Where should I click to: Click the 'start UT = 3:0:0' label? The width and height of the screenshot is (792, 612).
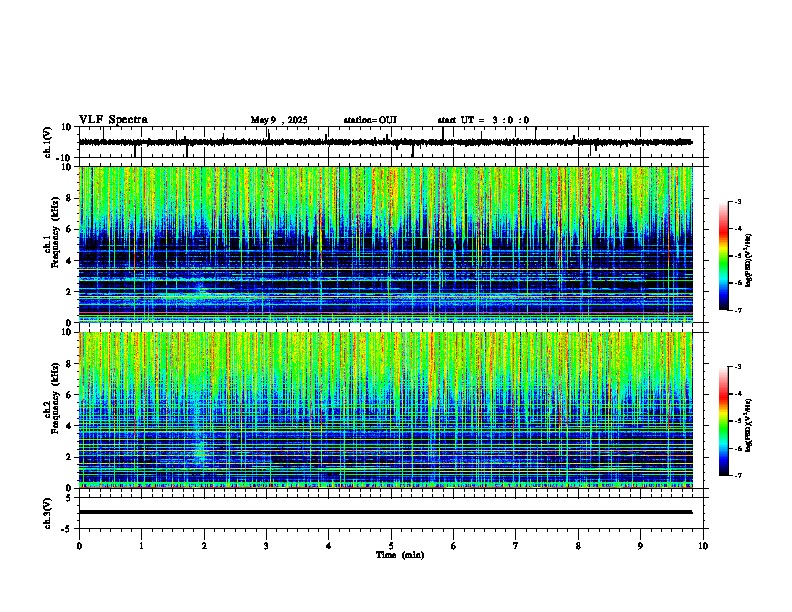pos(483,120)
